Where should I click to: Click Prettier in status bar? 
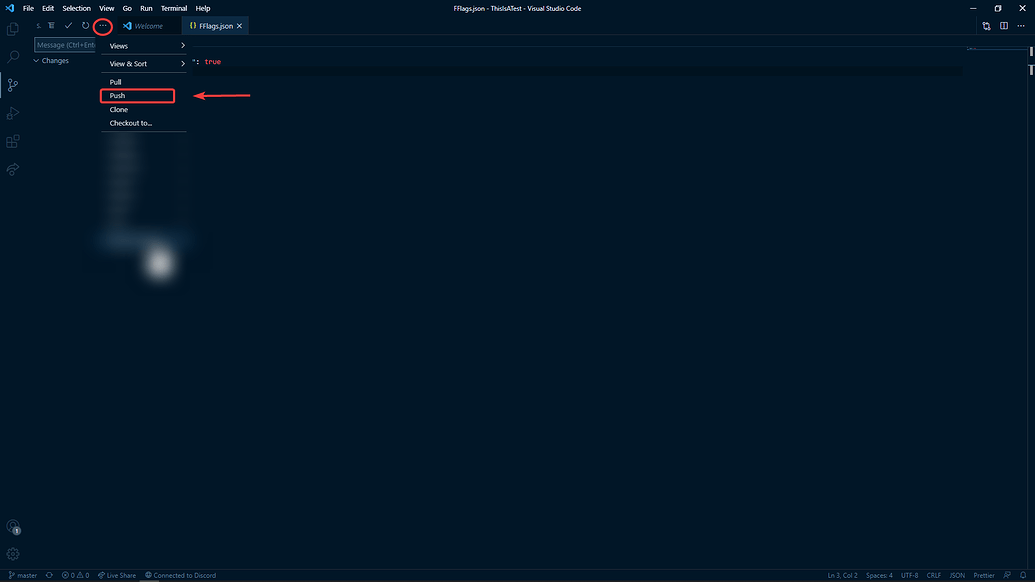tap(984, 575)
